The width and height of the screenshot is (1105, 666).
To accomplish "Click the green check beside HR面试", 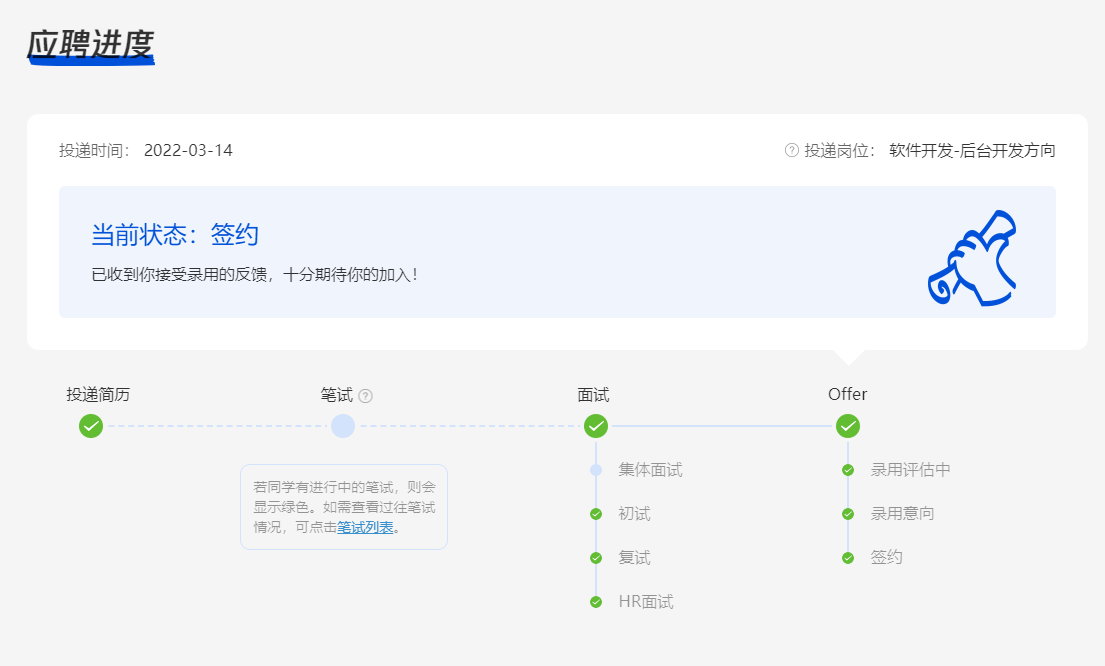I will click(596, 602).
